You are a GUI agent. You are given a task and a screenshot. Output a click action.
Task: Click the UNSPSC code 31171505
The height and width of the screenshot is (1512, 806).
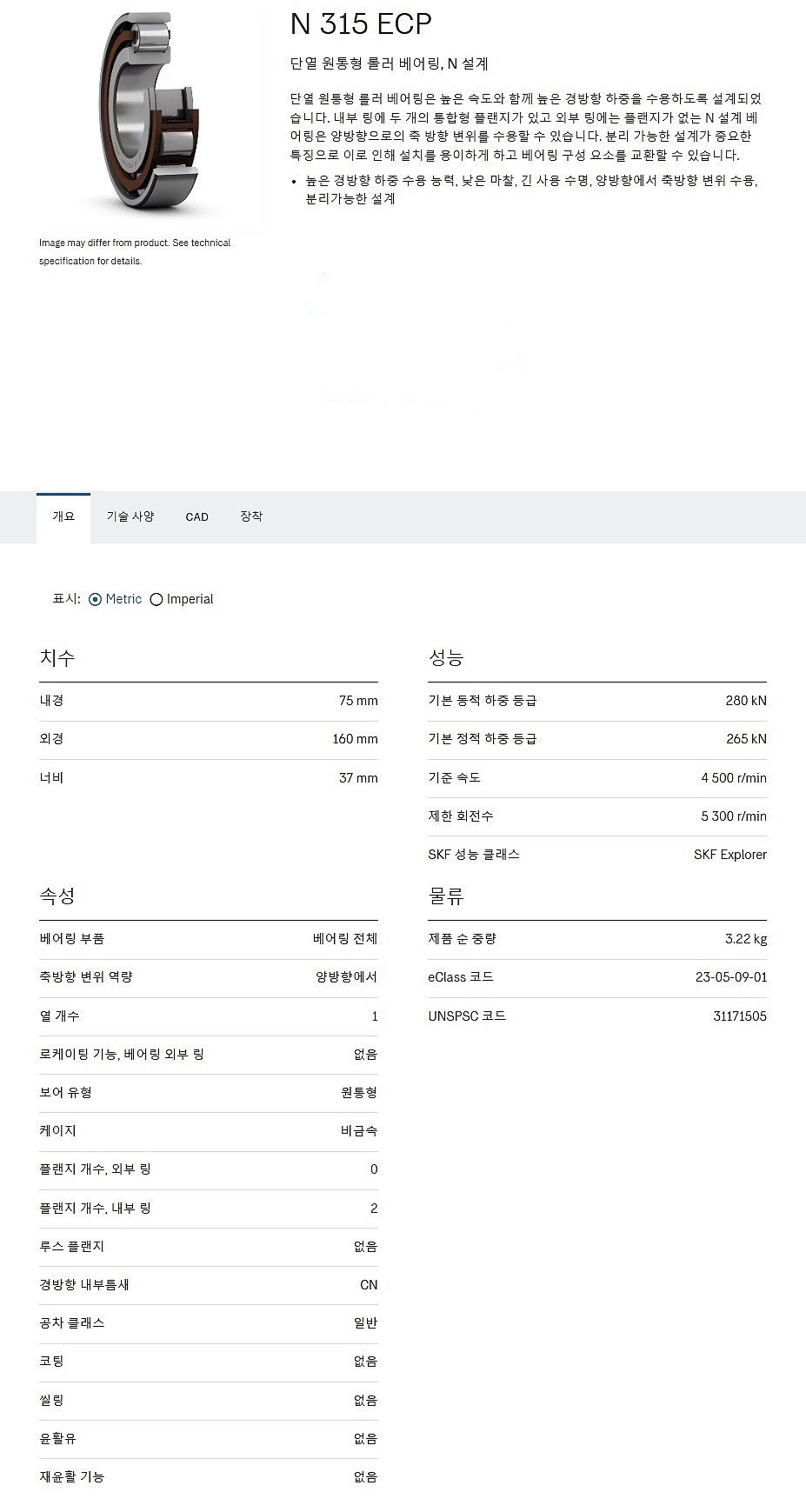(x=740, y=1016)
